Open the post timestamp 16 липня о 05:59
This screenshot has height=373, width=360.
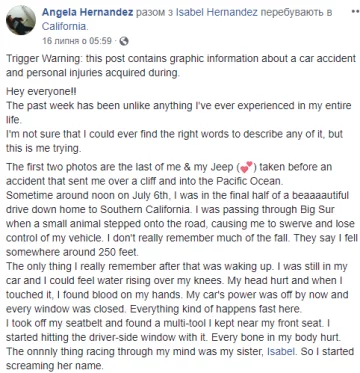(77, 41)
